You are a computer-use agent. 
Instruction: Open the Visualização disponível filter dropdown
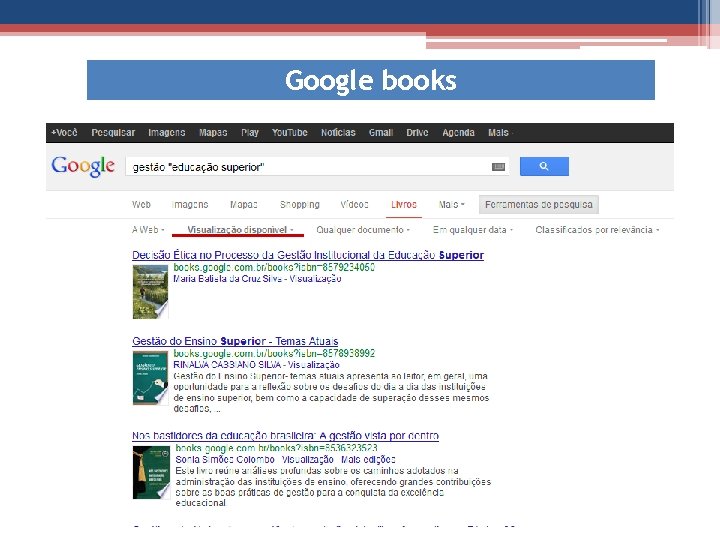tap(240, 230)
